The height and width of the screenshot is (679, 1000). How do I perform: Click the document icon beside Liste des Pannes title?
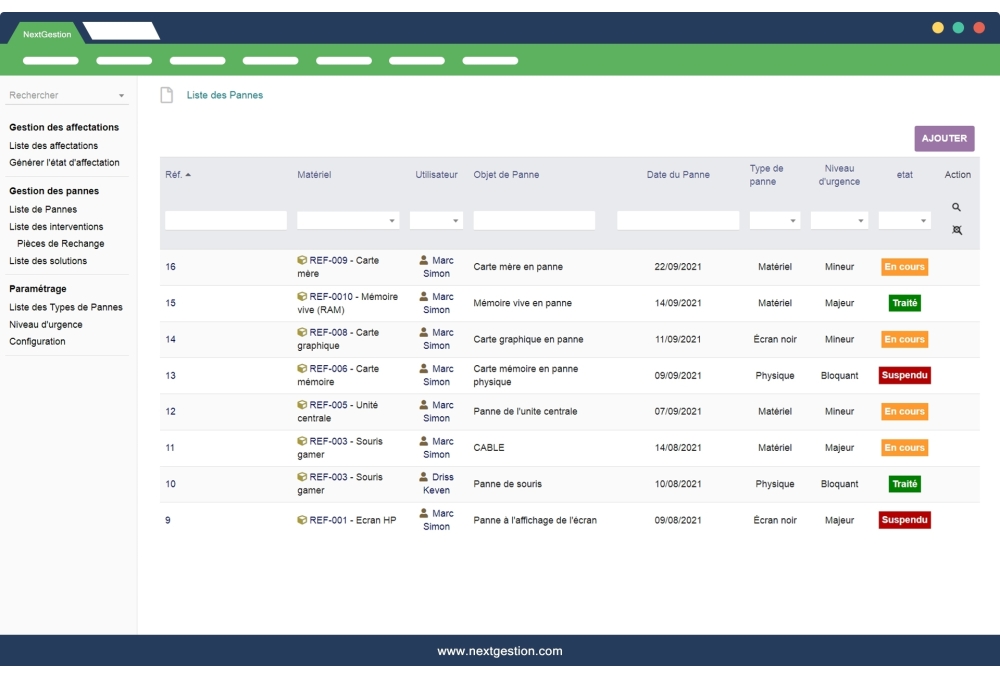tap(166, 95)
